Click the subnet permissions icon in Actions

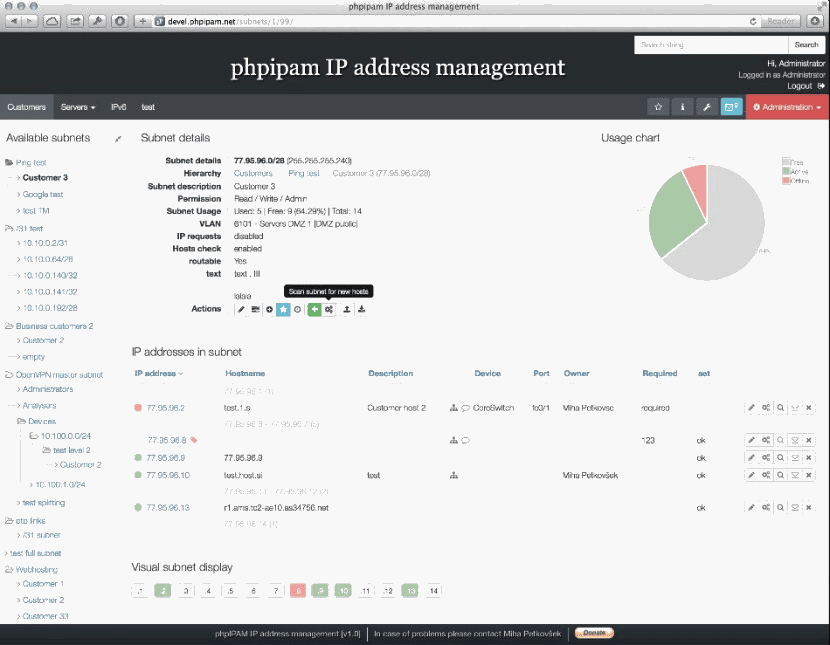click(255, 310)
